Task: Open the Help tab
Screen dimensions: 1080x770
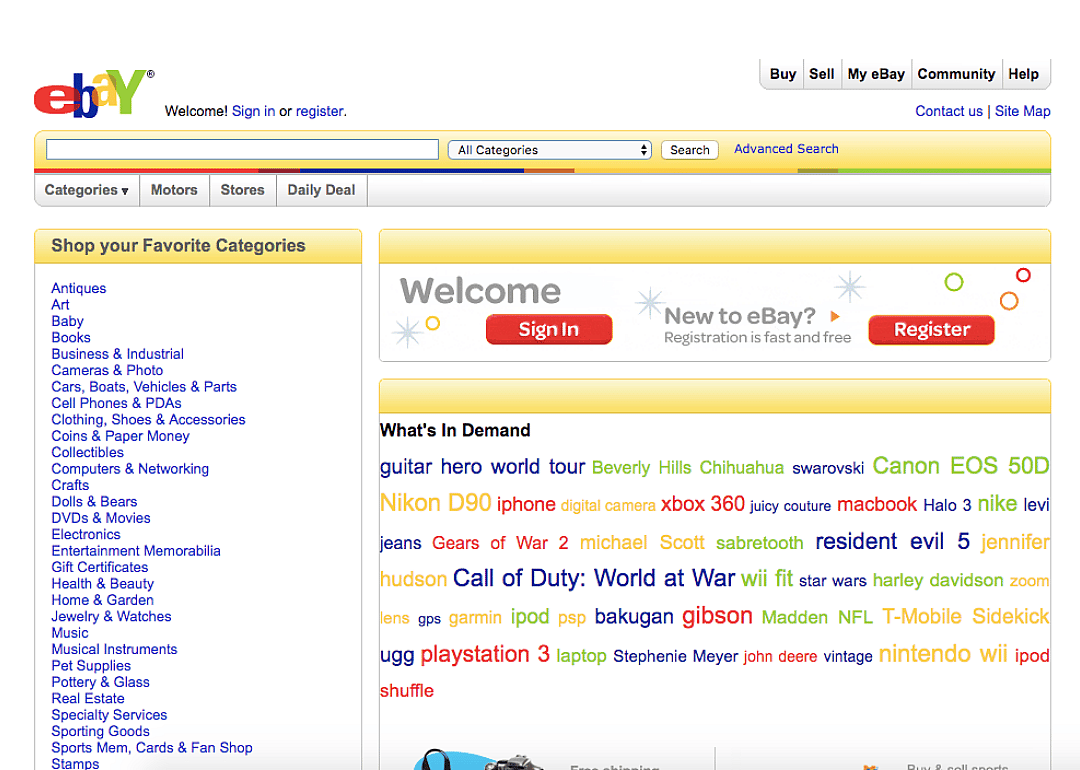Action: coord(1024,74)
